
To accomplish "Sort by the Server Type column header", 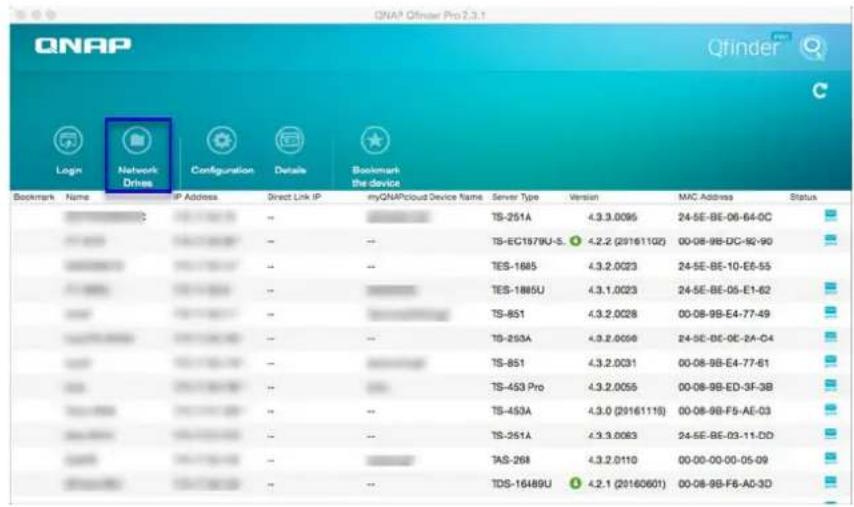I will coord(515,197).
